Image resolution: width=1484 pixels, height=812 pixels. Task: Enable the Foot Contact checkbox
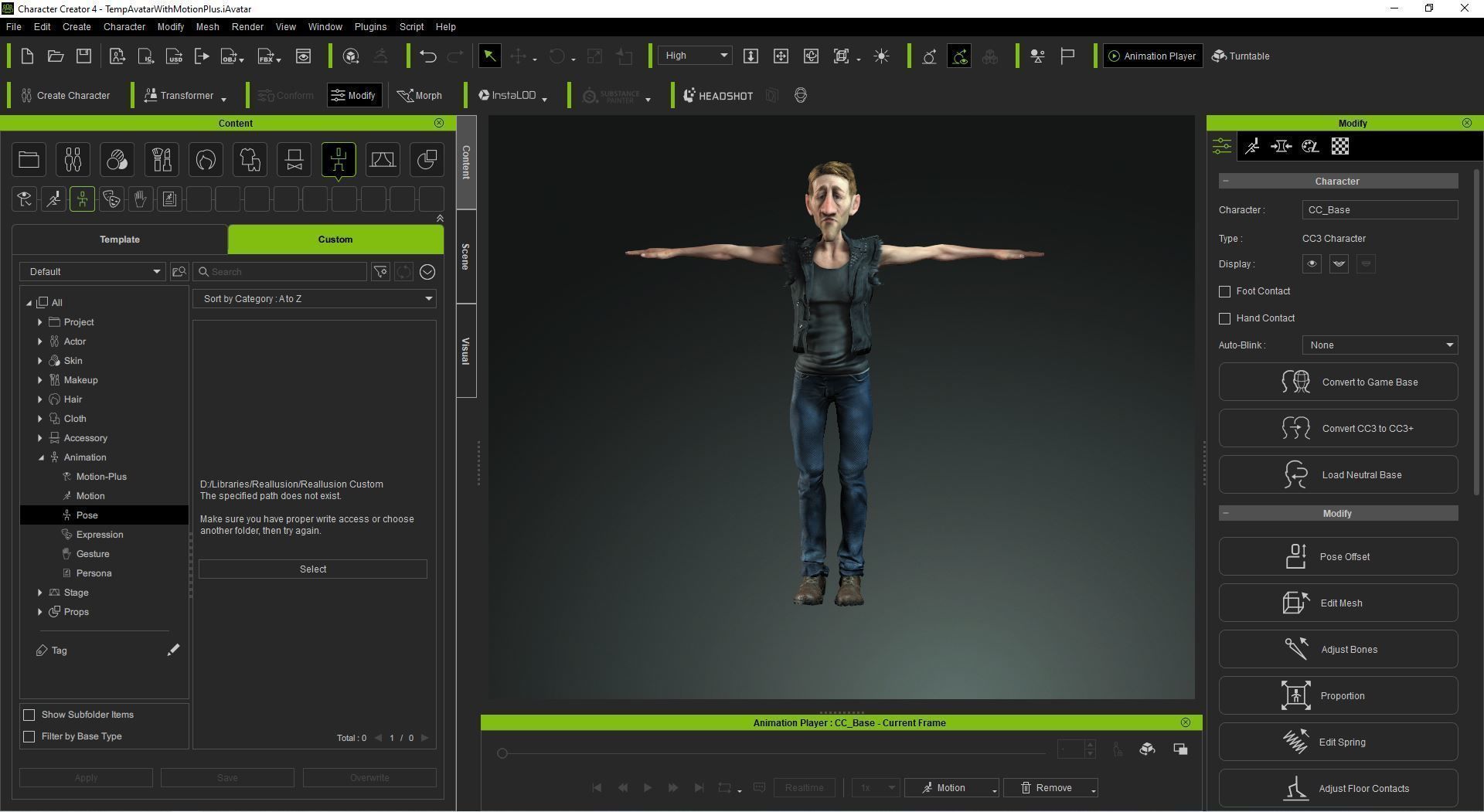[x=1224, y=291]
